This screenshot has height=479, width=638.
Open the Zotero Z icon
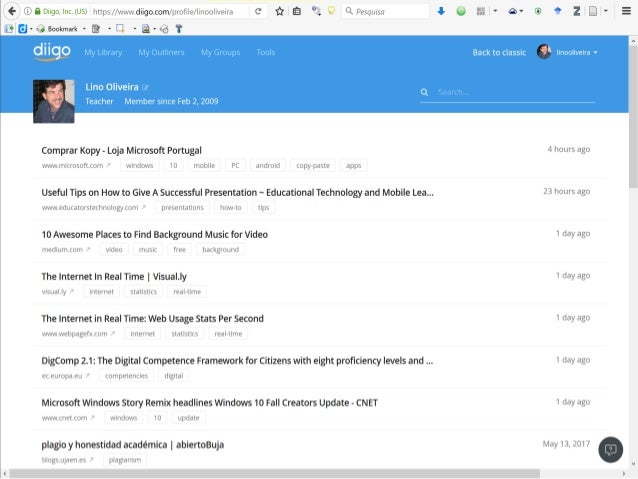point(577,11)
